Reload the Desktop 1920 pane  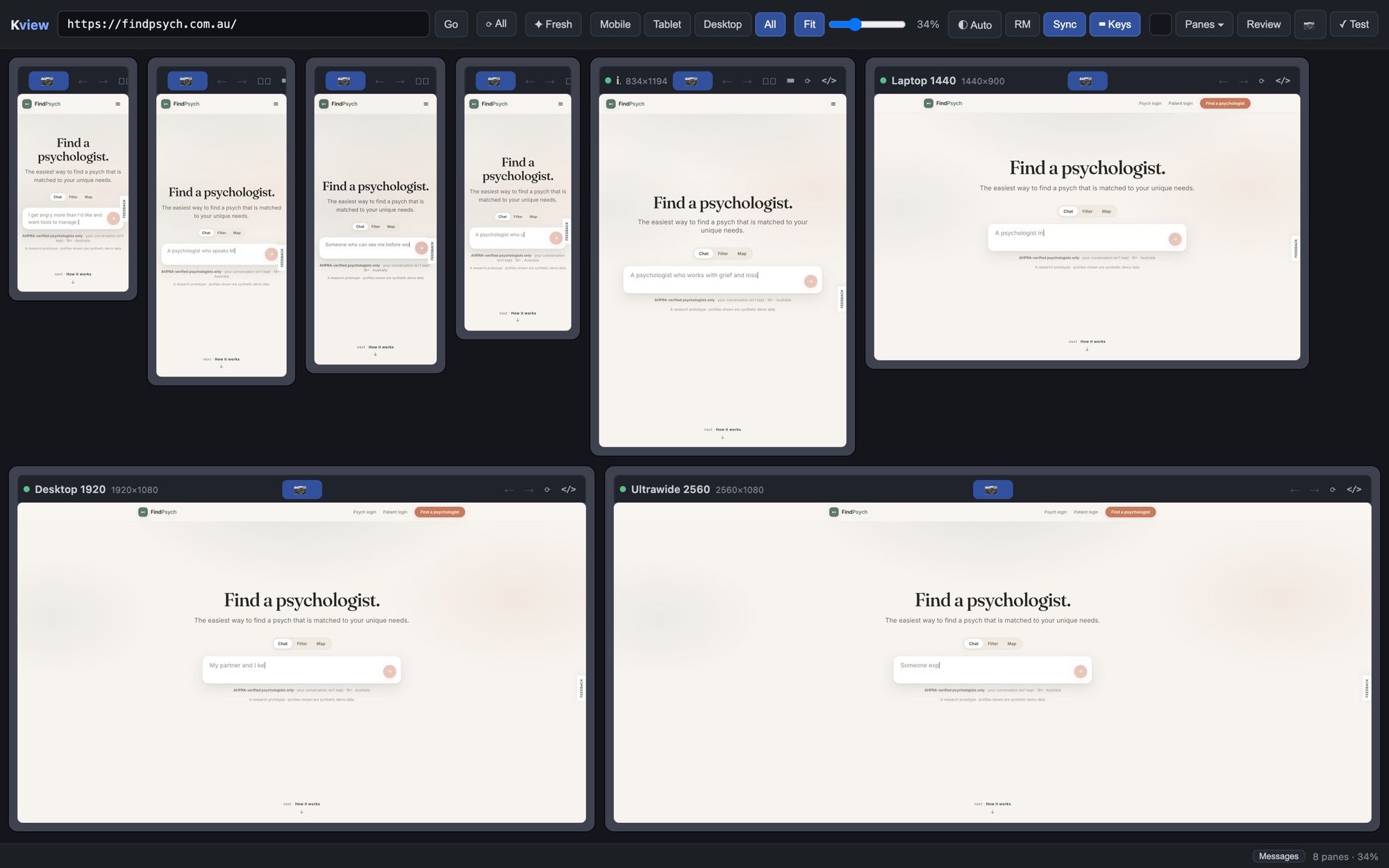pos(547,490)
